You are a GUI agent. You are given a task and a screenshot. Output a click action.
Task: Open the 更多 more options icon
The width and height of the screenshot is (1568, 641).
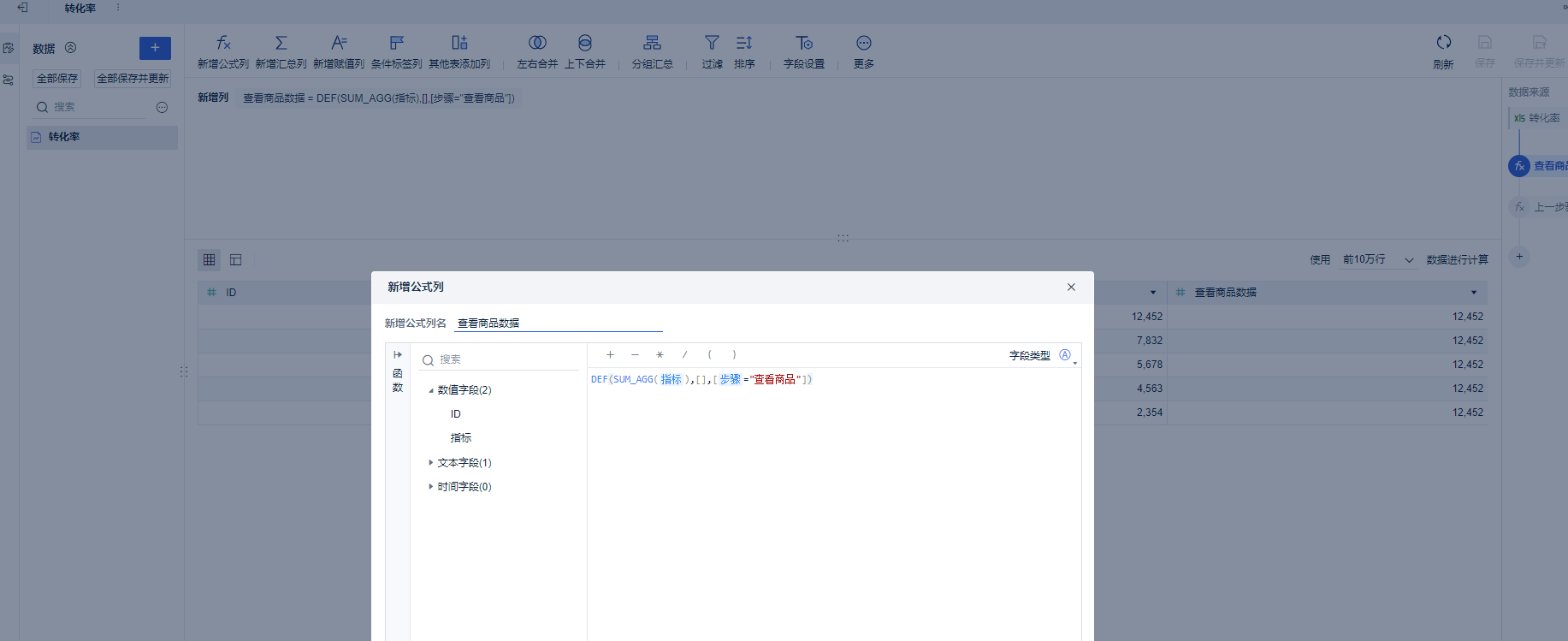(x=864, y=43)
